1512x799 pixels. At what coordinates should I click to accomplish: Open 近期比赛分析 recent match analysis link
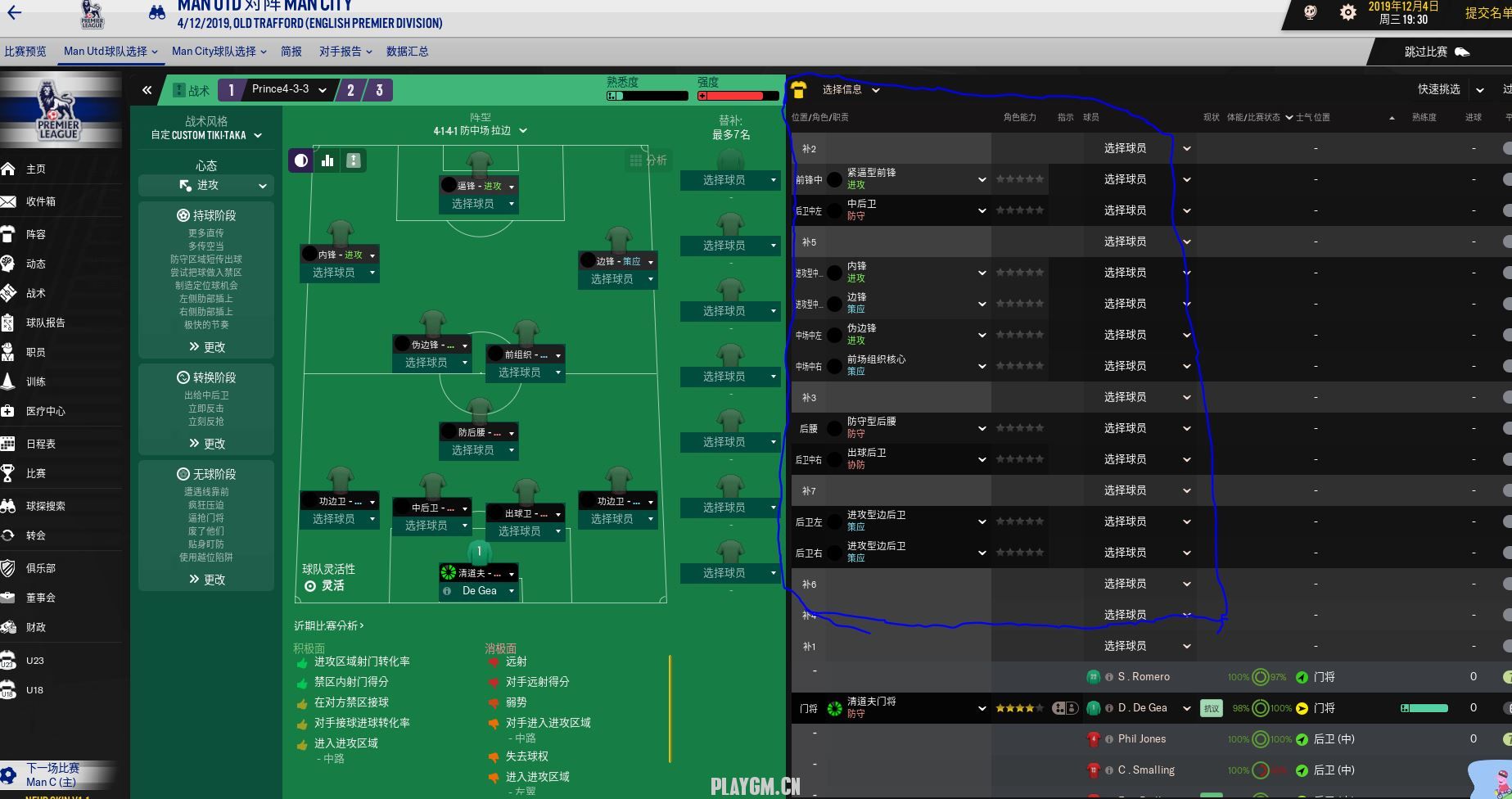[329, 626]
